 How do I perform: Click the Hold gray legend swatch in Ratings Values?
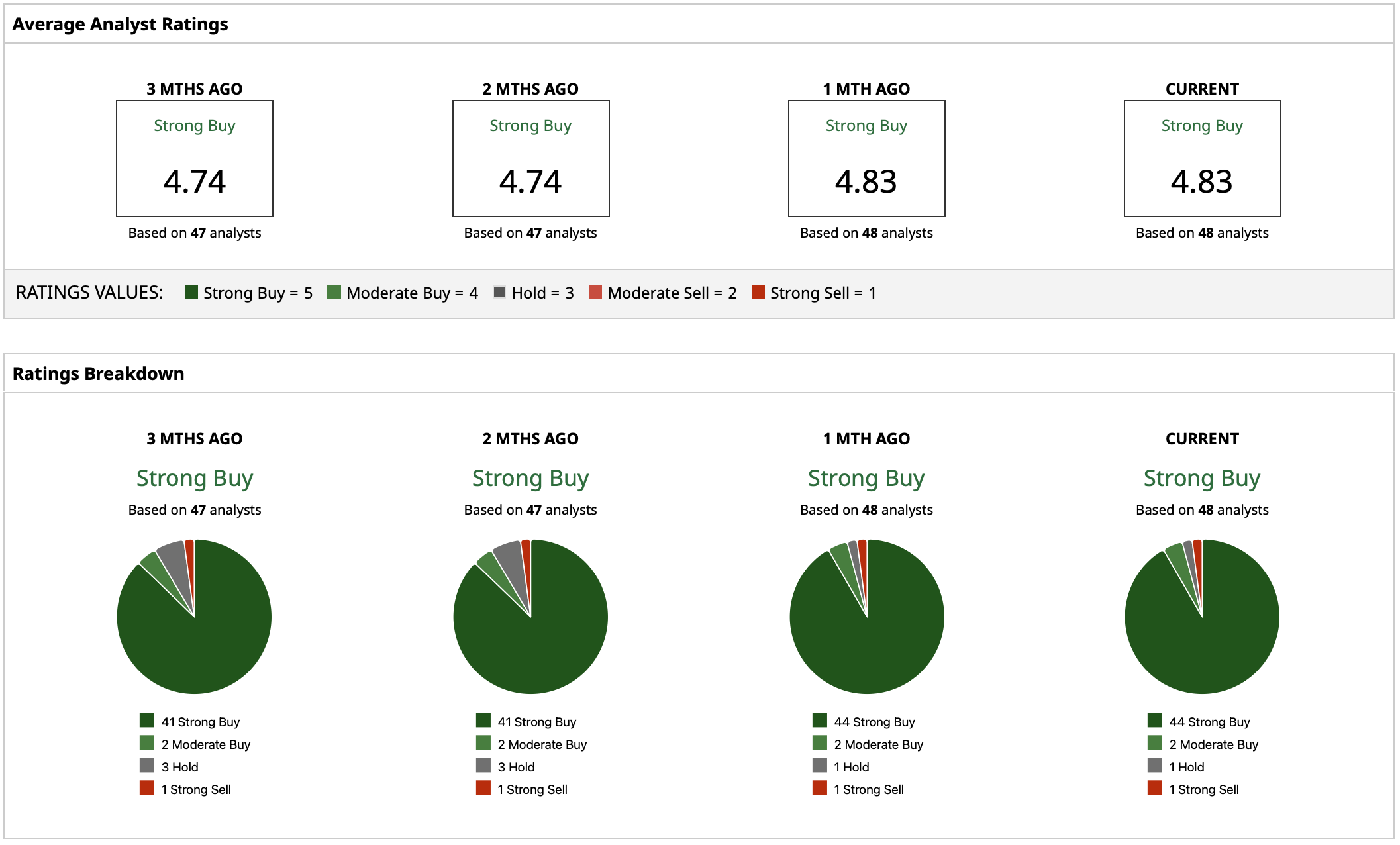click(499, 292)
